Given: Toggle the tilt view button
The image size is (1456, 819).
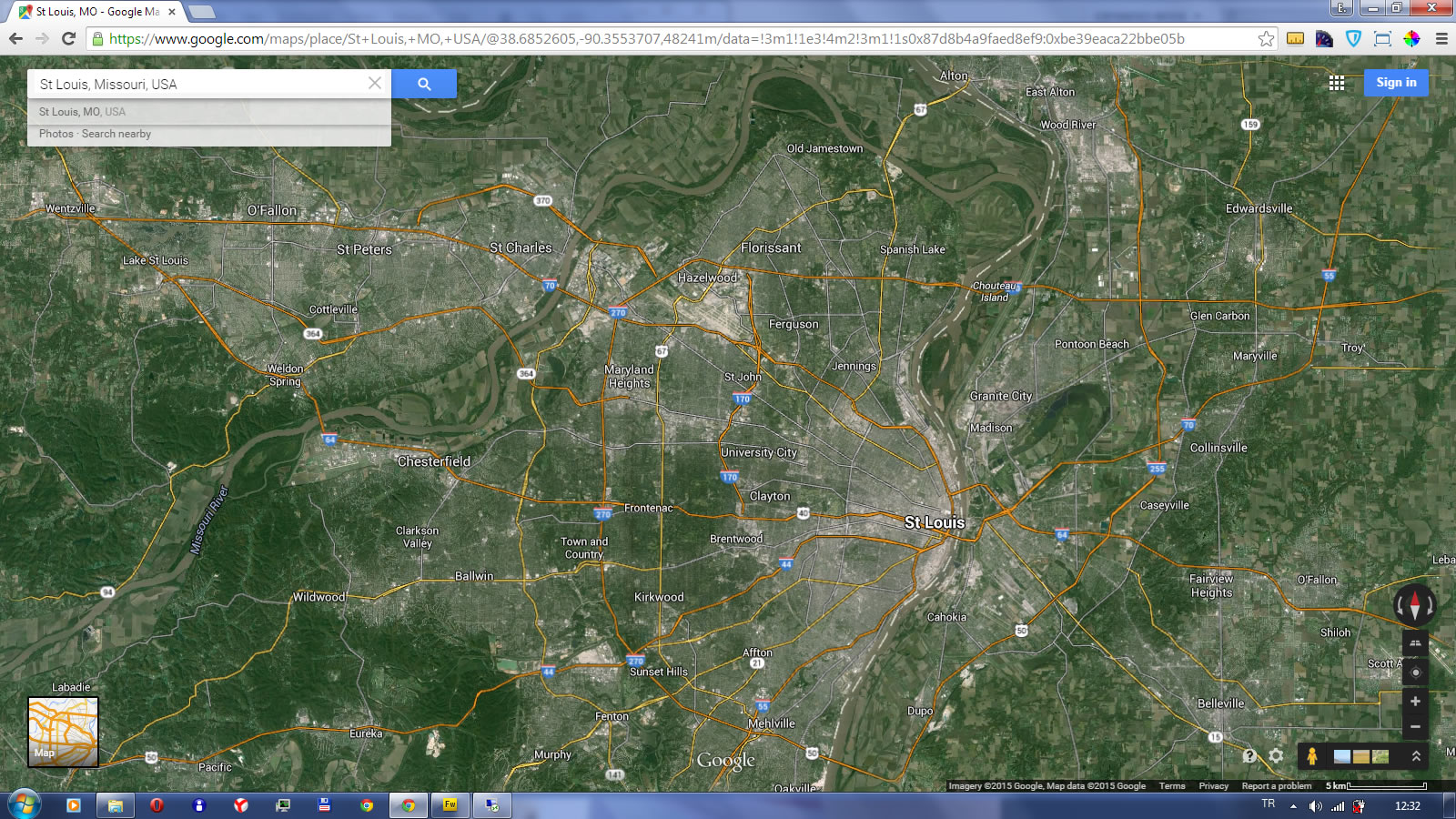Looking at the screenshot, I should point(1415,643).
